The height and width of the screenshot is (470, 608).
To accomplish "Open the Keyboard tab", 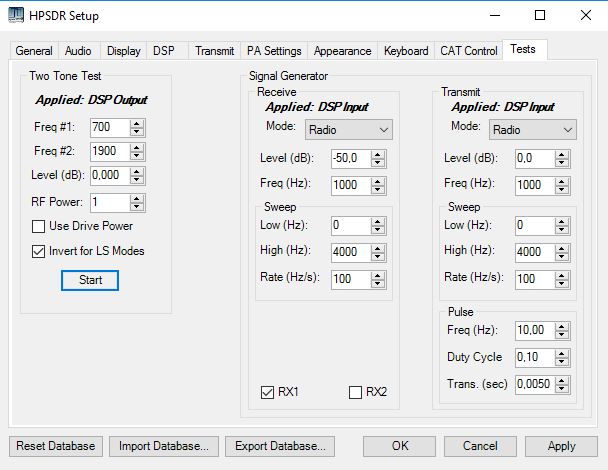I will point(406,51).
